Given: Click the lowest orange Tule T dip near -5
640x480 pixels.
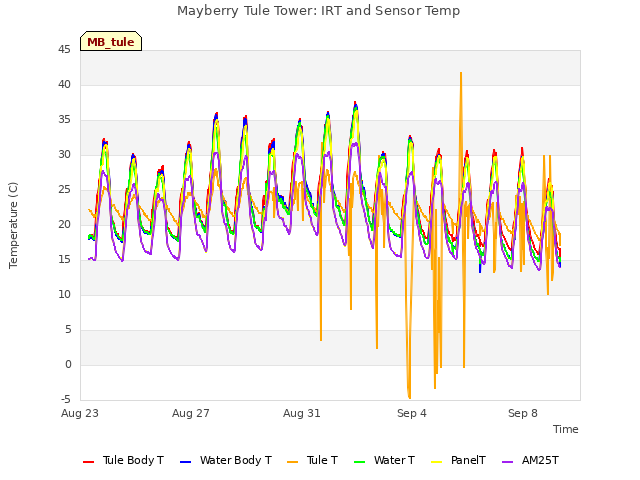Looking at the screenshot, I should click(x=409, y=397).
